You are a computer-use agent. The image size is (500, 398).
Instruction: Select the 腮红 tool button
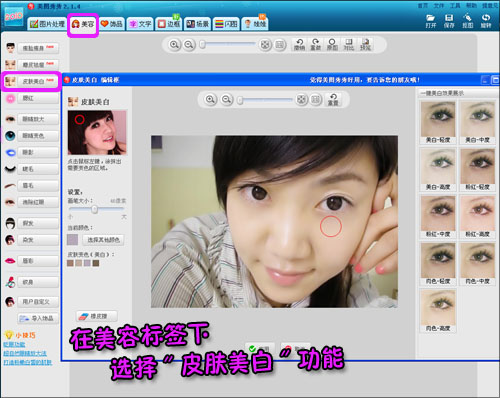point(38,98)
